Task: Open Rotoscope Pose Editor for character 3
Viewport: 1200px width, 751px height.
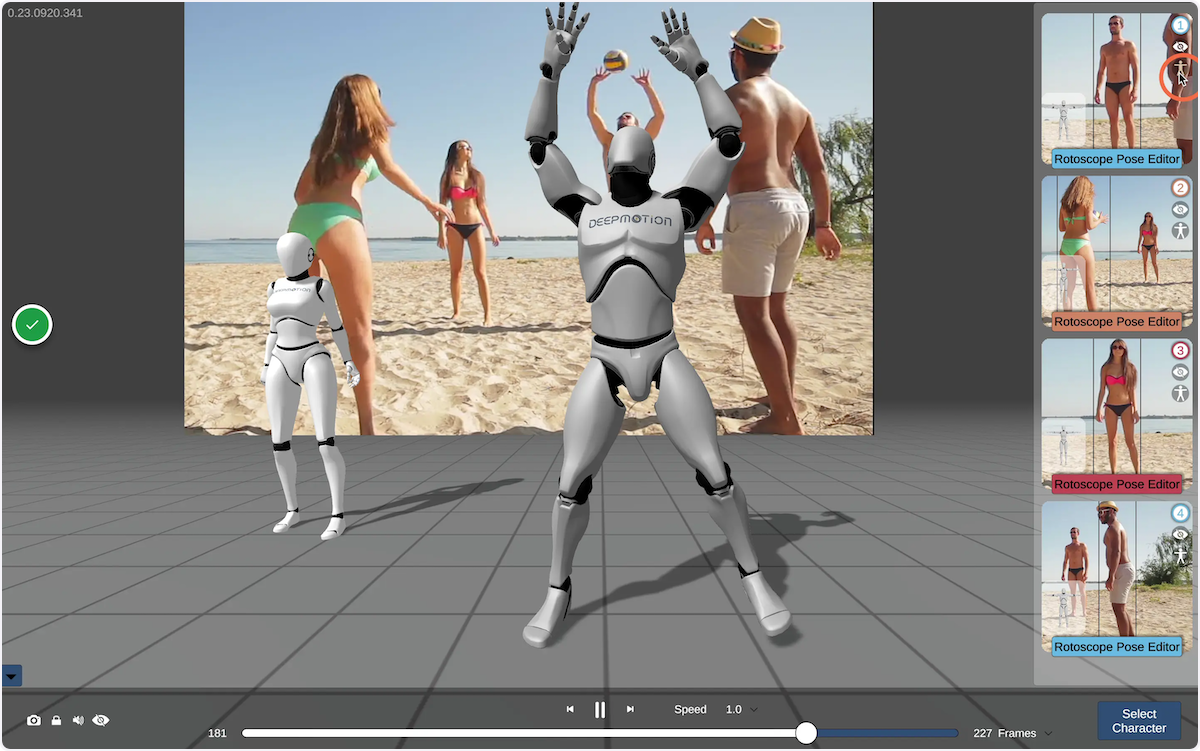Action: pyautogui.click(x=1117, y=484)
